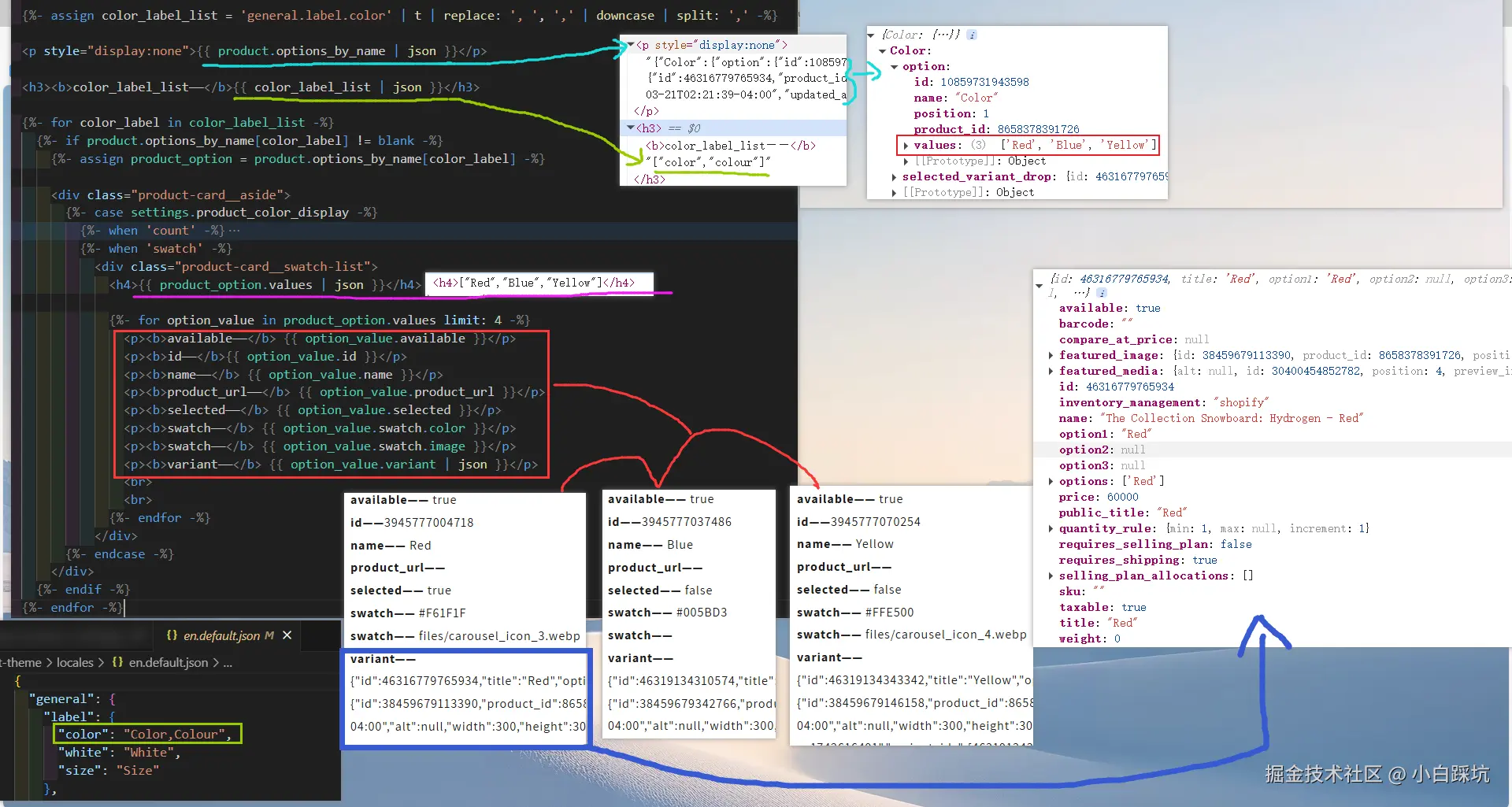Open the locales folder in the breadcrumb

(75, 663)
